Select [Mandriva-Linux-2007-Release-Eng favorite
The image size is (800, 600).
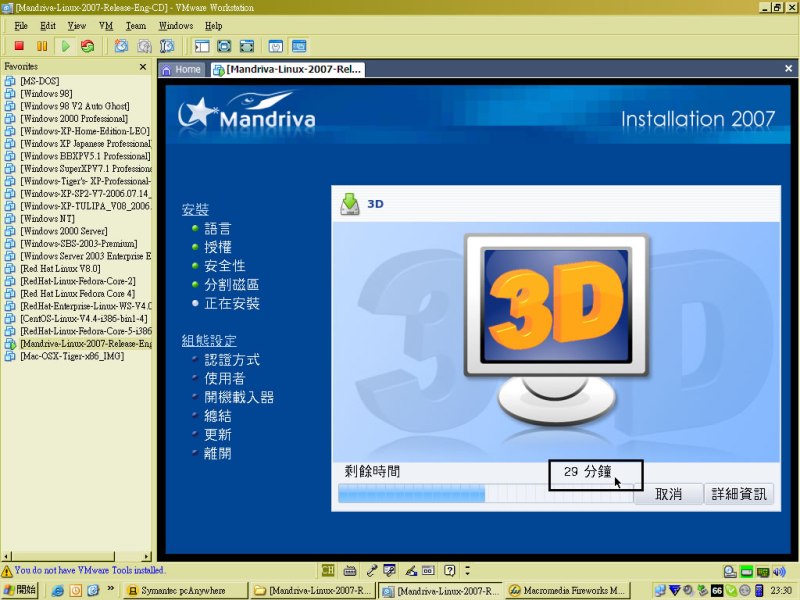coord(86,343)
